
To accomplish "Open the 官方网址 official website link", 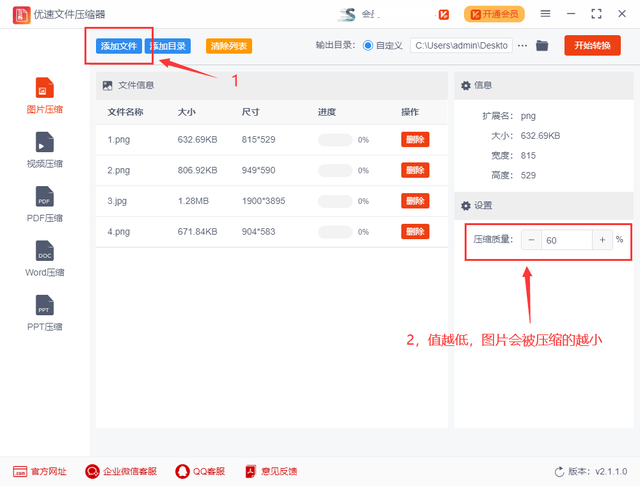I will (40, 471).
